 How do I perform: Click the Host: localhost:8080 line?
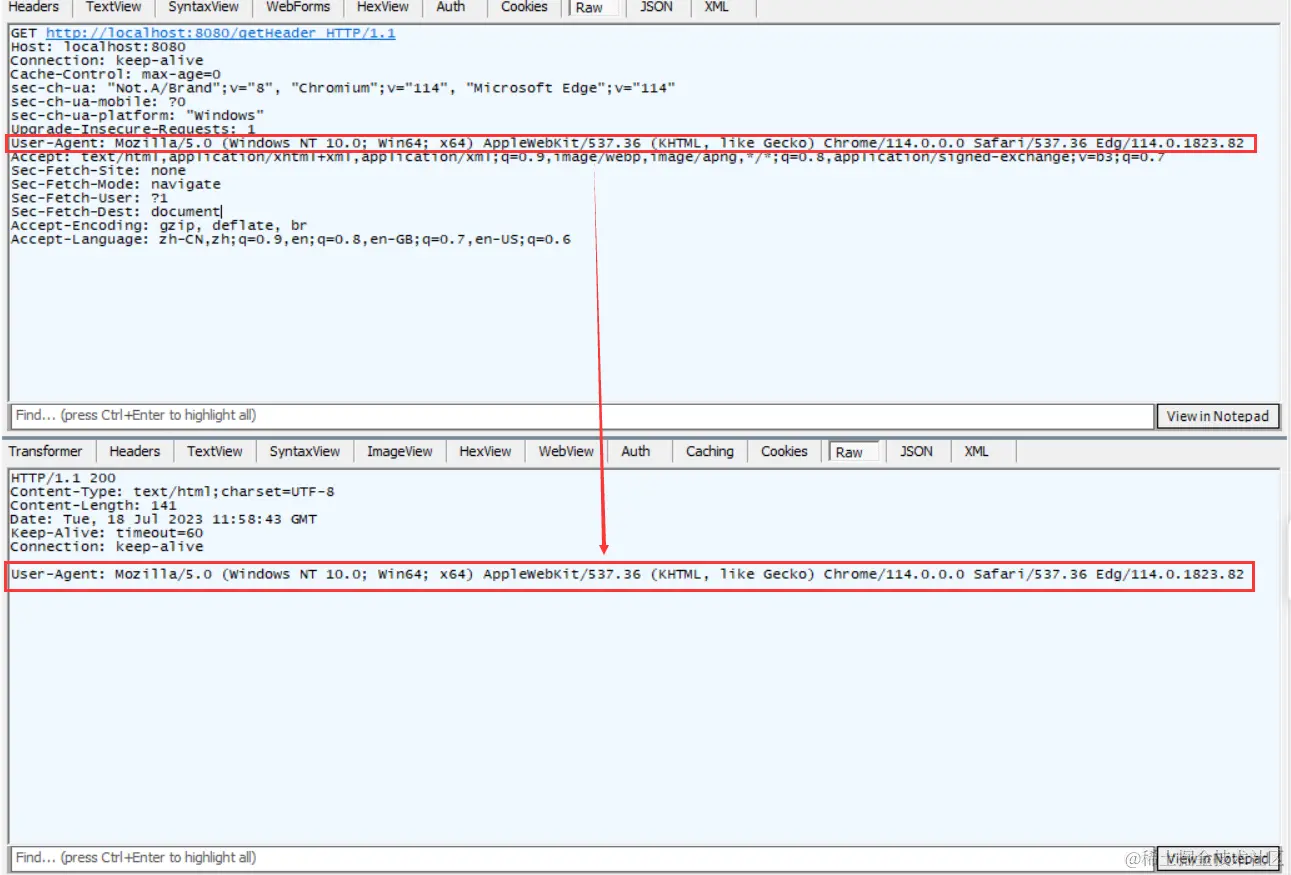98,47
